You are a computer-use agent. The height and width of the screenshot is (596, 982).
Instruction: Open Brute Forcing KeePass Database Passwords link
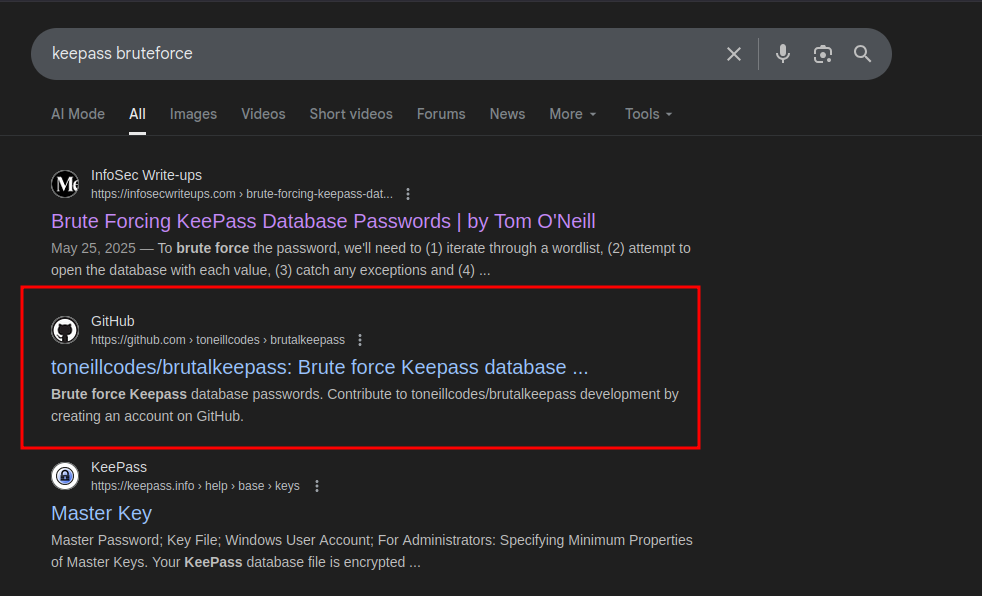(323, 221)
